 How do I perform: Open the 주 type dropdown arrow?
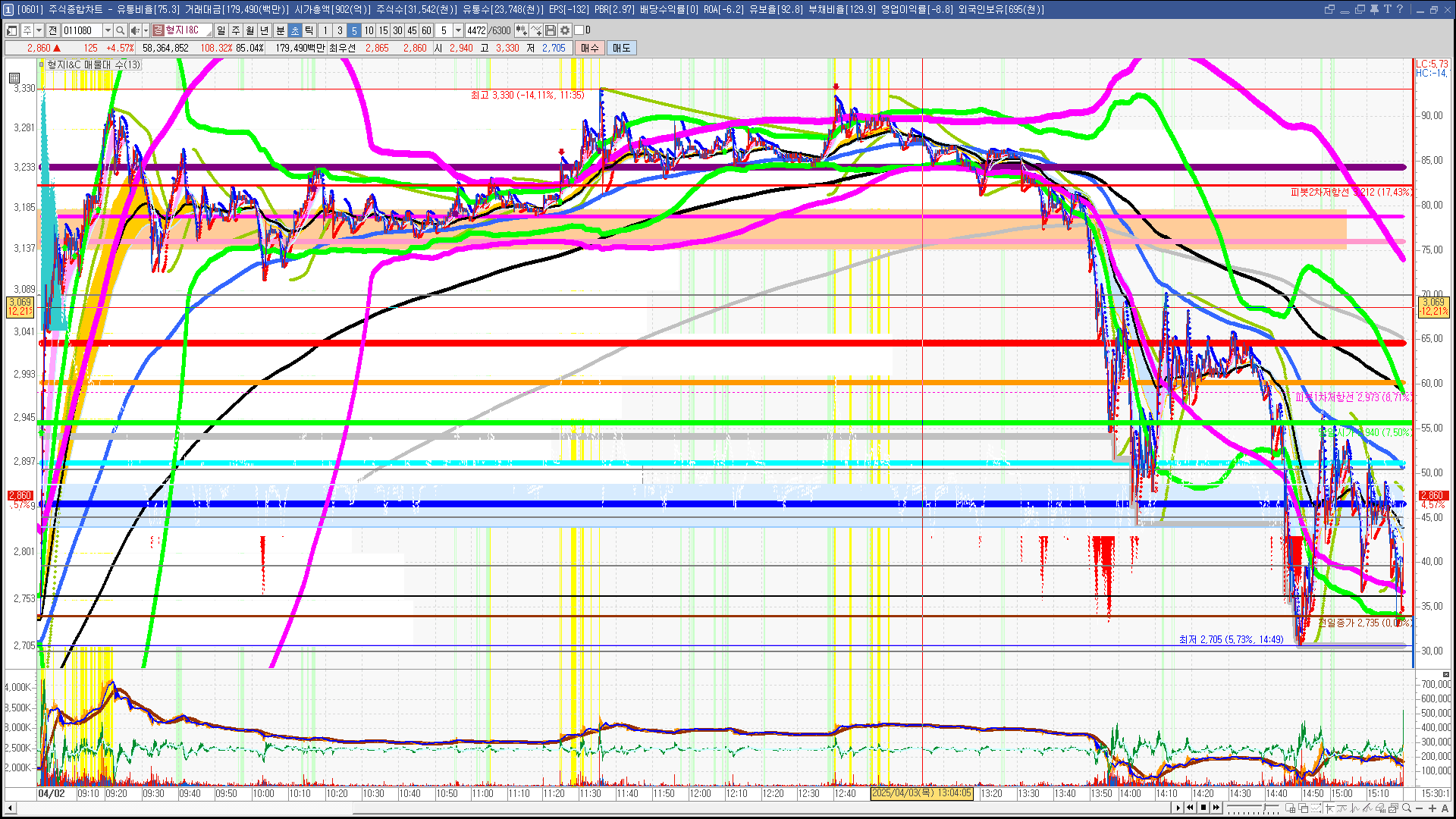[x=39, y=30]
